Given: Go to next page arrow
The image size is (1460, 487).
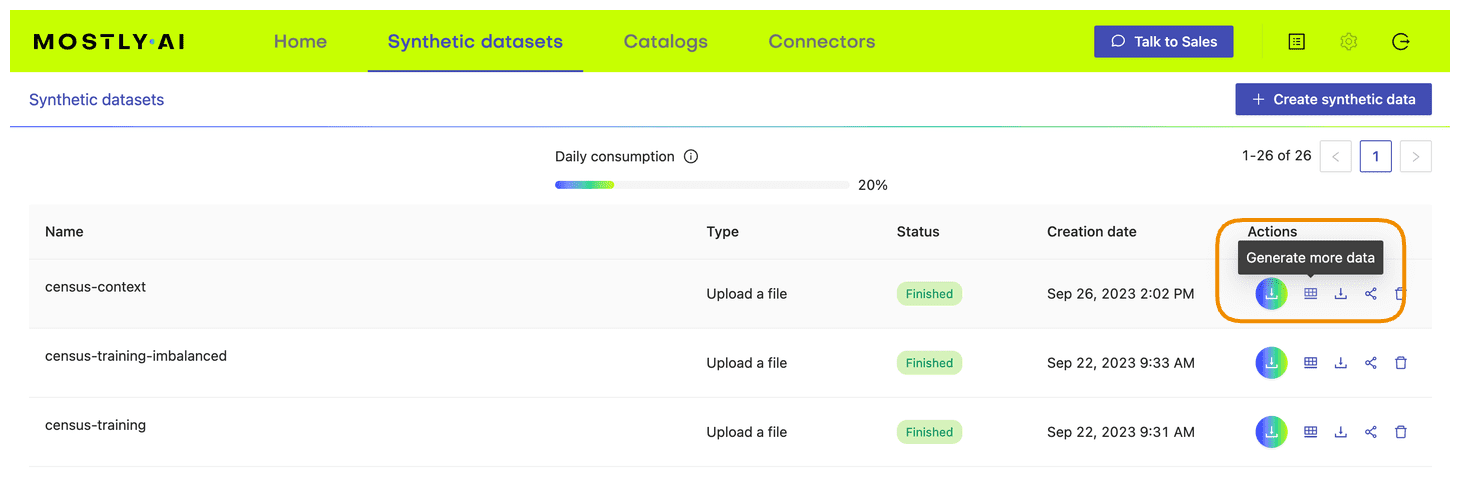Looking at the screenshot, I should click(x=1416, y=157).
